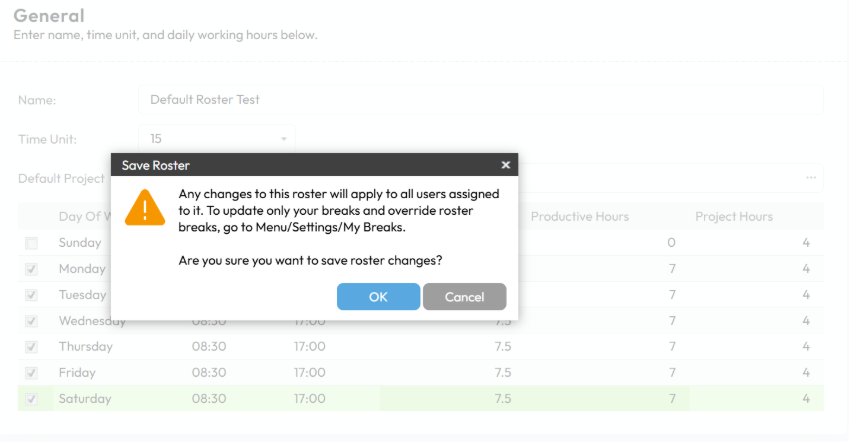The width and height of the screenshot is (850, 442).
Task: Toggle the Friday checkbox
Action: (x=32, y=373)
